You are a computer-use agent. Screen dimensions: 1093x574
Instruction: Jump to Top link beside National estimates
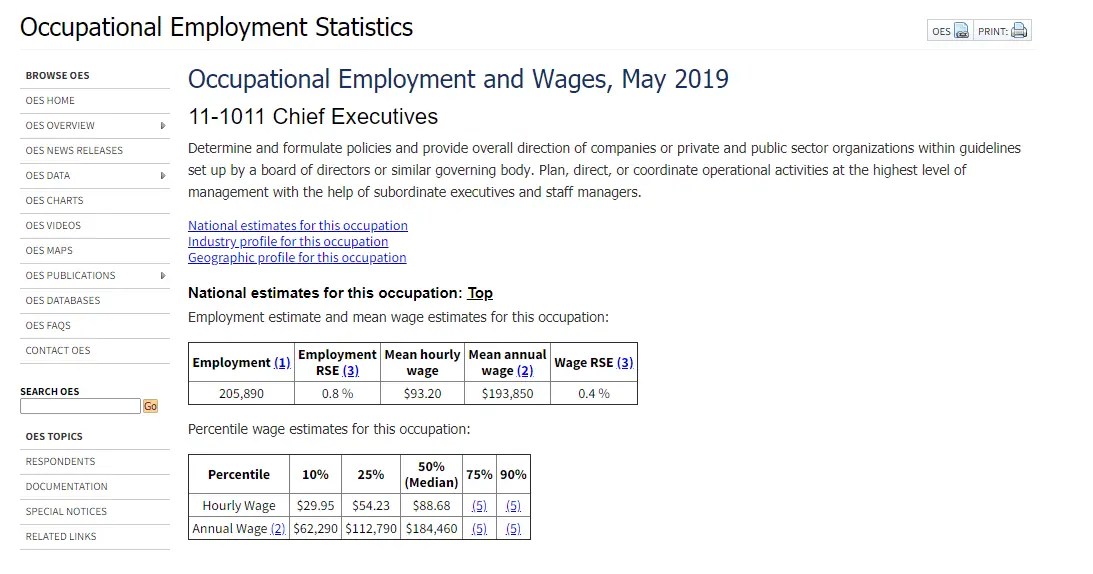coord(480,293)
